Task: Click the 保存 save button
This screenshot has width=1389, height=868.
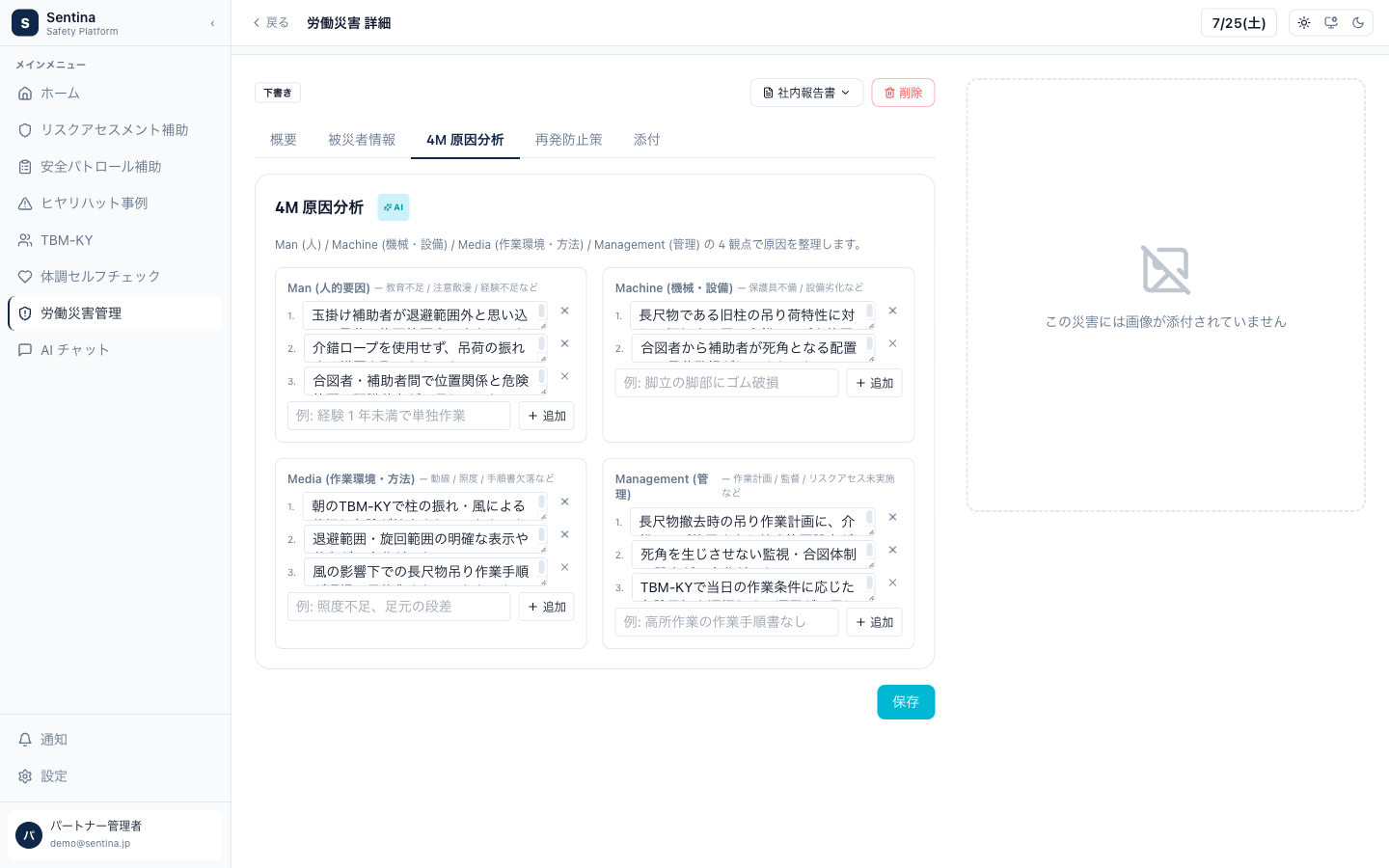Action: tap(906, 702)
